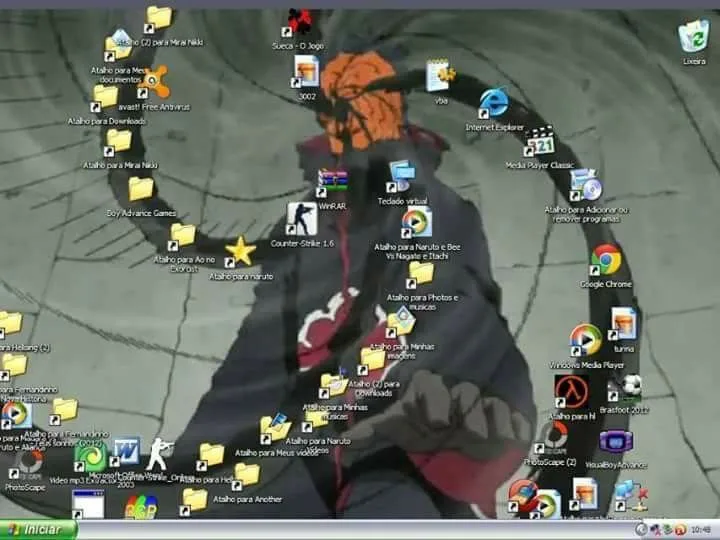Open Atalho para Mirai Nikki folder
720x540 pixels.
pyautogui.click(x=118, y=142)
